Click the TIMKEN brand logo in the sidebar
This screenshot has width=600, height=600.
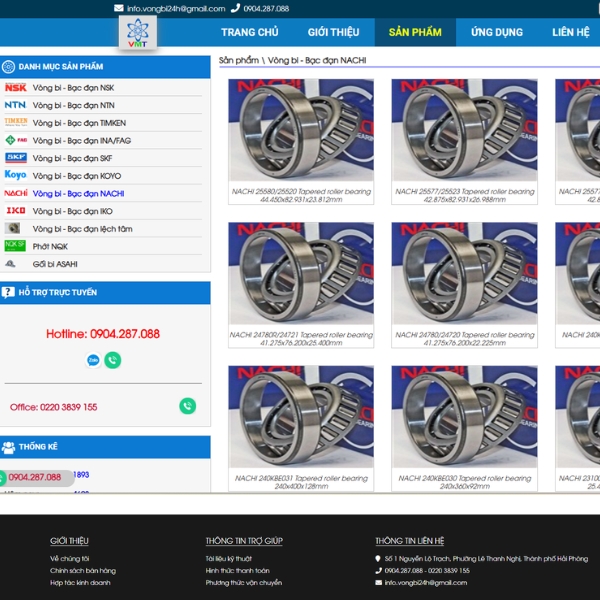click(x=16, y=122)
